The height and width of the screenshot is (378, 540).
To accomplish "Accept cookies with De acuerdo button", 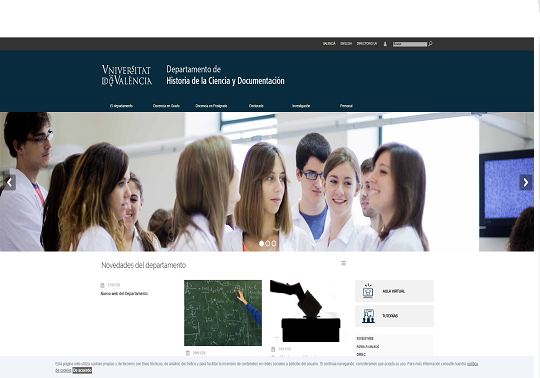I will click(x=82, y=370).
